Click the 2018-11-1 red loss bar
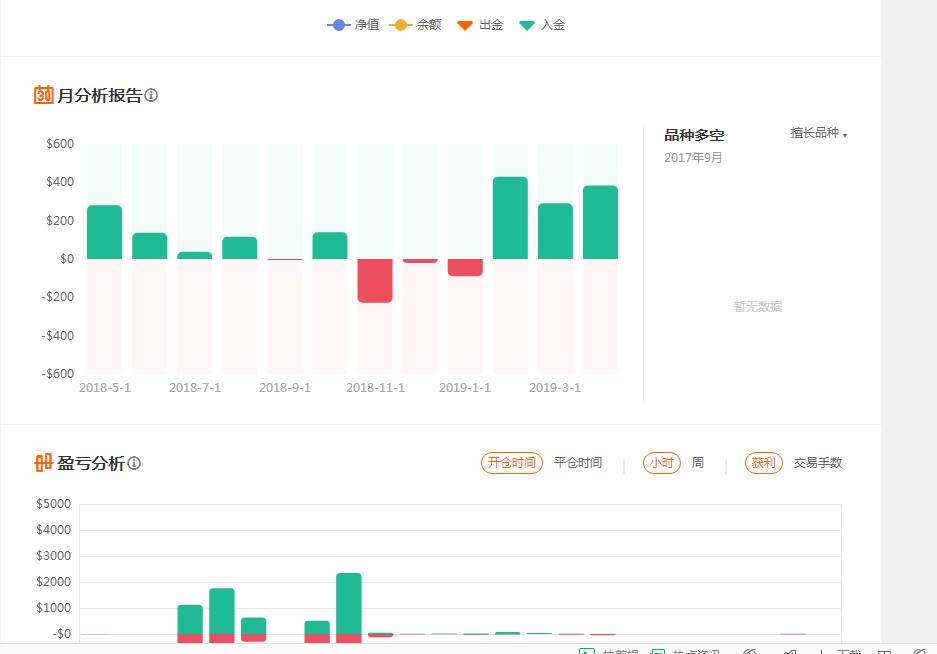 375,280
